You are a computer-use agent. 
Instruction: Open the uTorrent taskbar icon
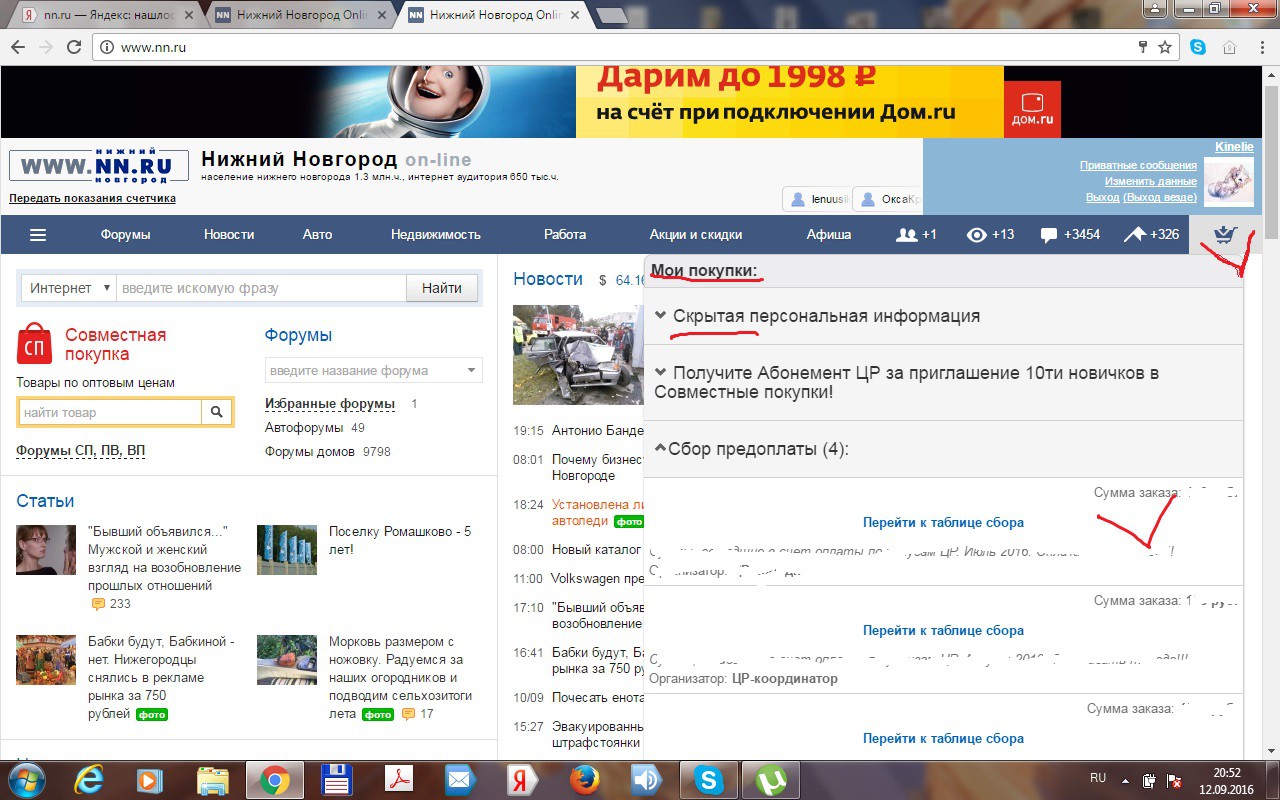pos(770,779)
